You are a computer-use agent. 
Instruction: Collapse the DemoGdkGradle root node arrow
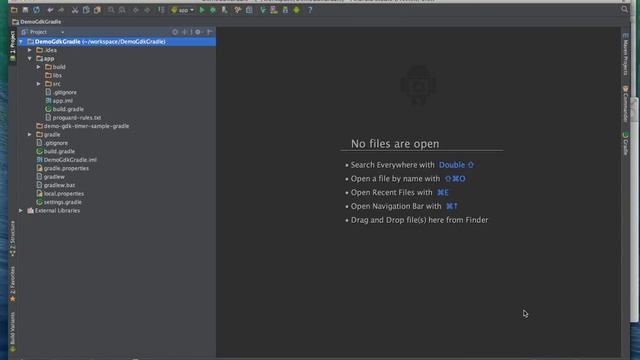tap(21, 42)
